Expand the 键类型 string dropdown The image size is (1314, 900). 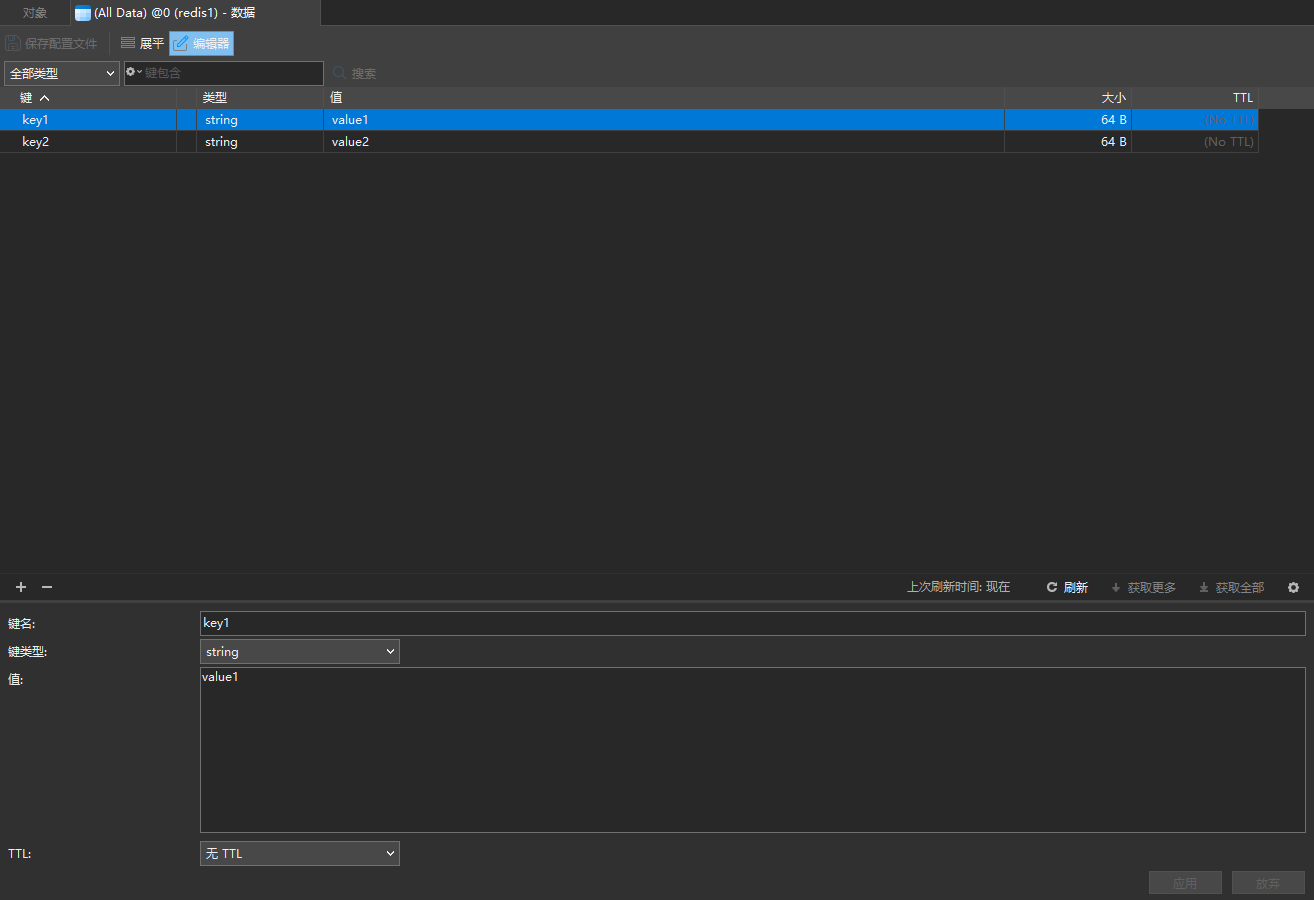pyautogui.click(x=299, y=652)
